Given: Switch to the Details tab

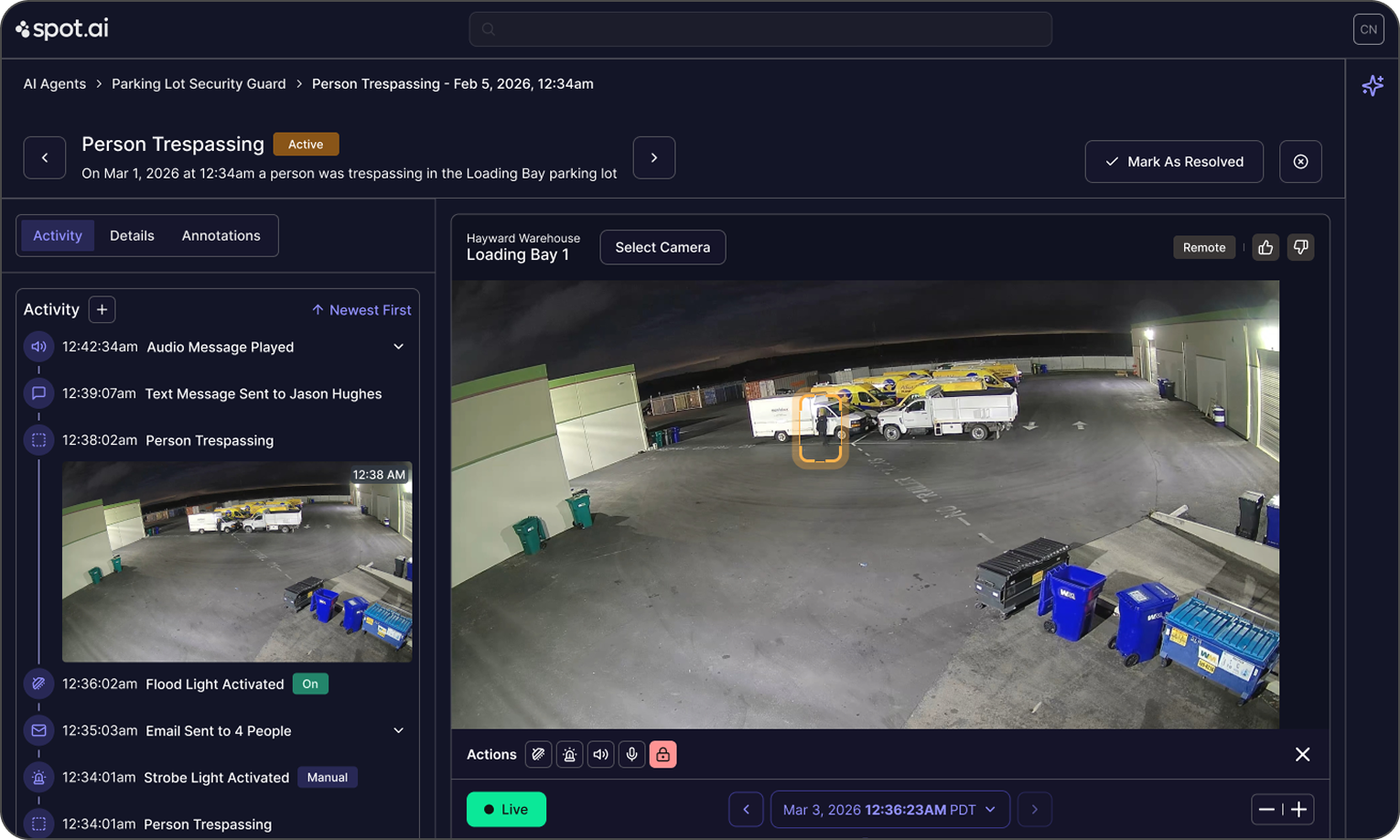Looking at the screenshot, I should click(x=132, y=235).
